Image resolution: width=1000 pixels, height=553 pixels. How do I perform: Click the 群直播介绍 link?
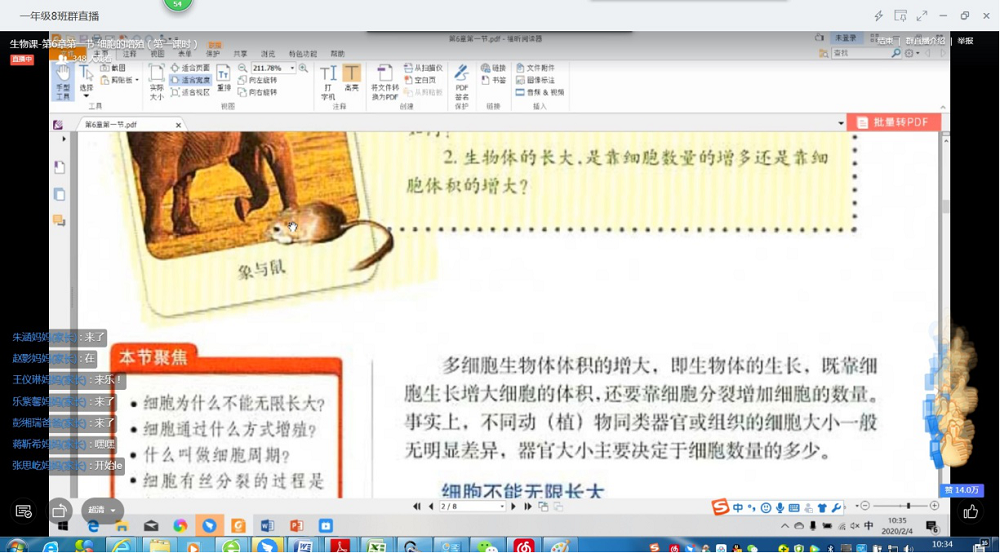[x=925, y=41]
